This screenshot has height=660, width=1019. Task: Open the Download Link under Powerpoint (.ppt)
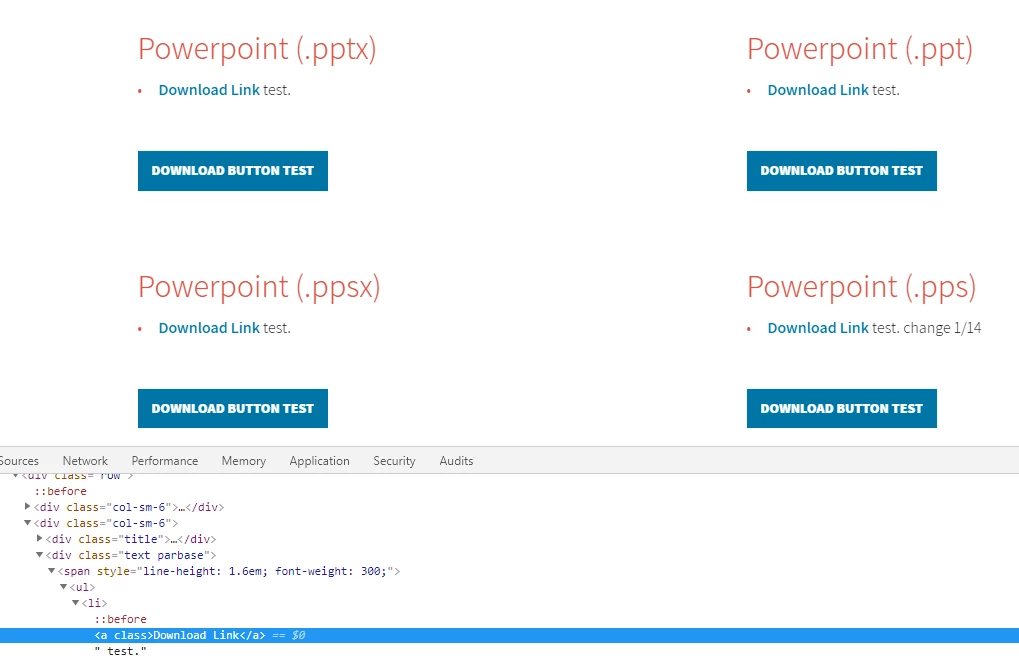click(818, 90)
